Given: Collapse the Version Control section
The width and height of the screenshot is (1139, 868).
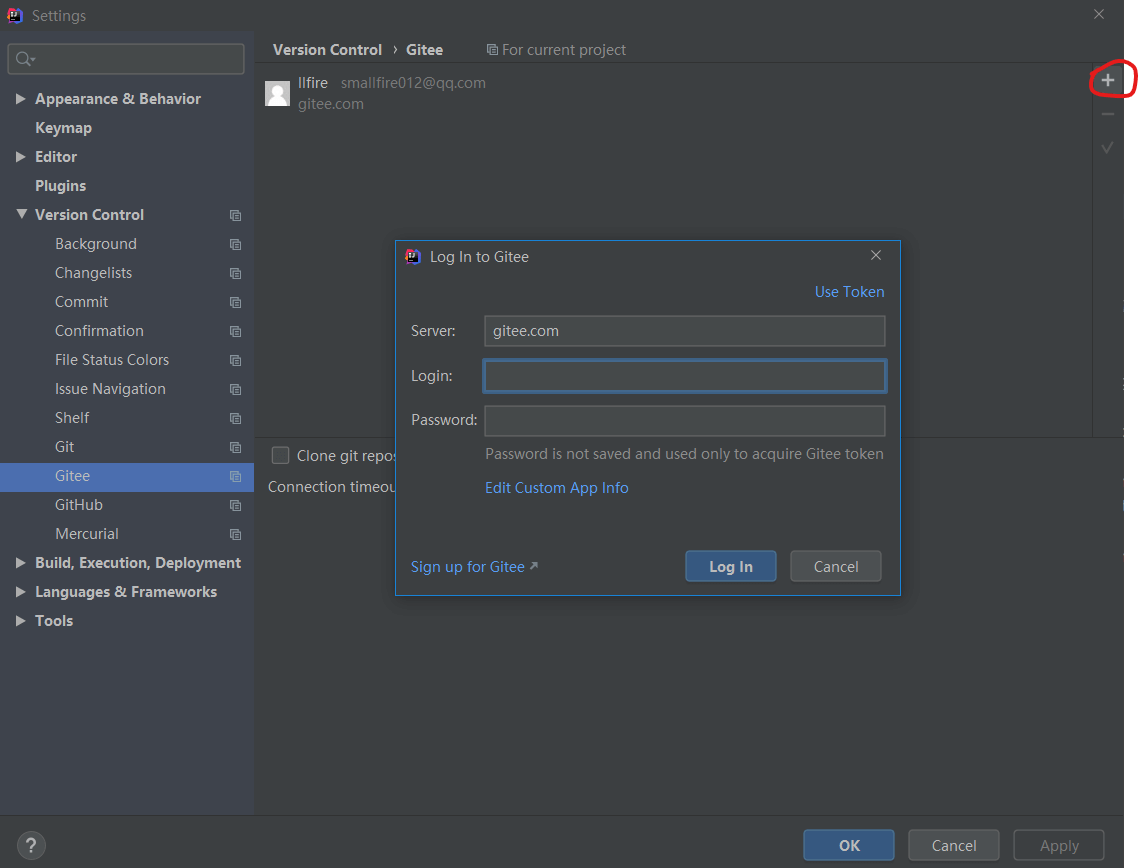Looking at the screenshot, I should [x=21, y=215].
